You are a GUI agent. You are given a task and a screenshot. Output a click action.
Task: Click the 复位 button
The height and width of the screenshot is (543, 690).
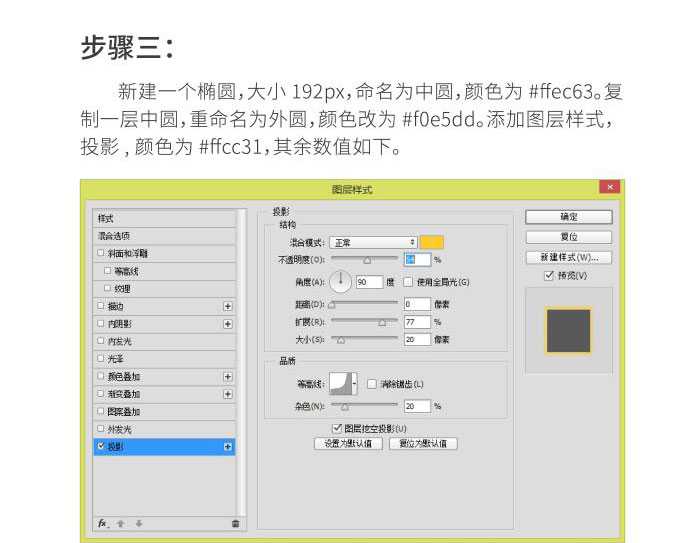[x=569, y=237]
